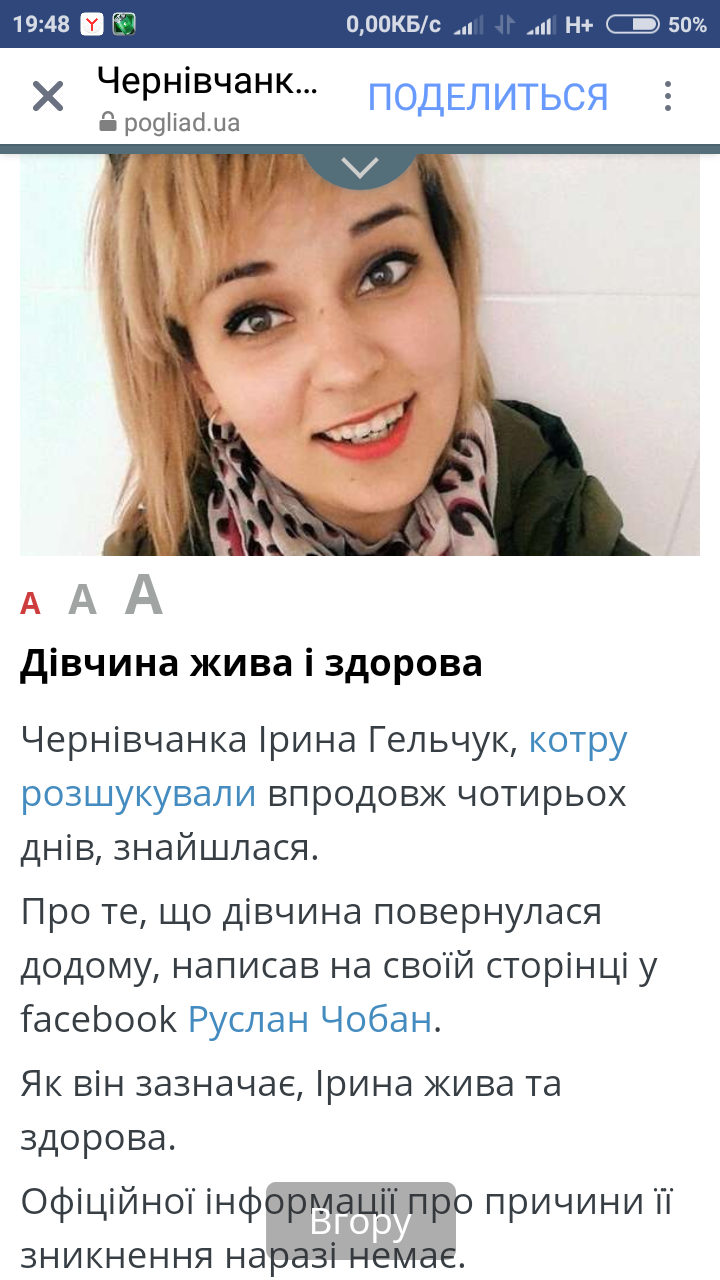
Task: Tap the padlock security icon
Action: click(108, 123)
